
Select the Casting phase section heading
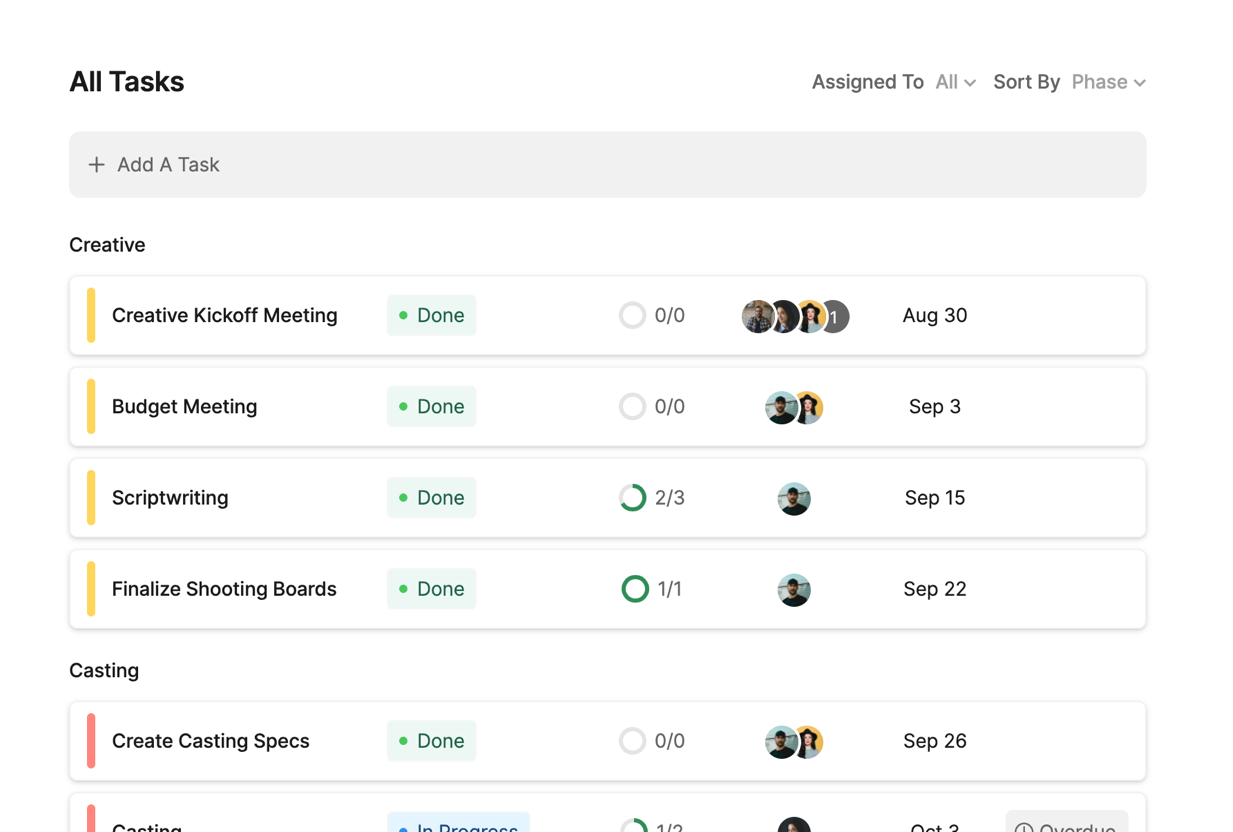click(x=104, y=670)
